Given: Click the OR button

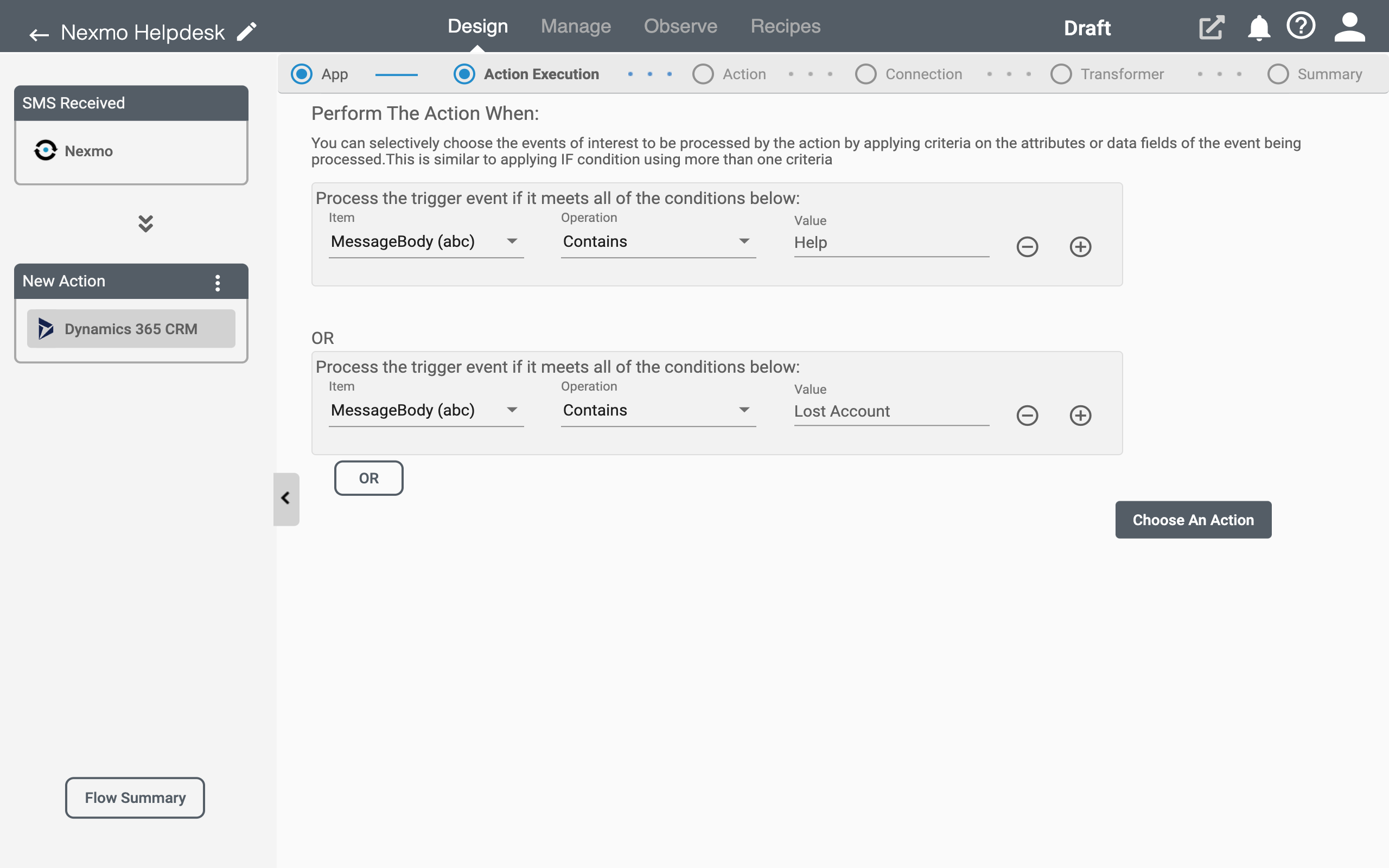Looking at the screenshot, I should 368,478.
